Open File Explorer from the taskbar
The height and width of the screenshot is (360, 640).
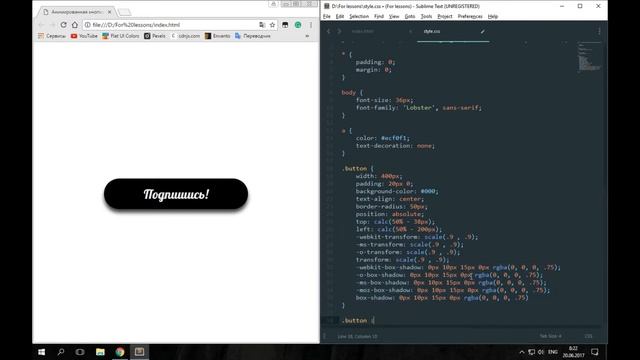[x=100, y=352]
